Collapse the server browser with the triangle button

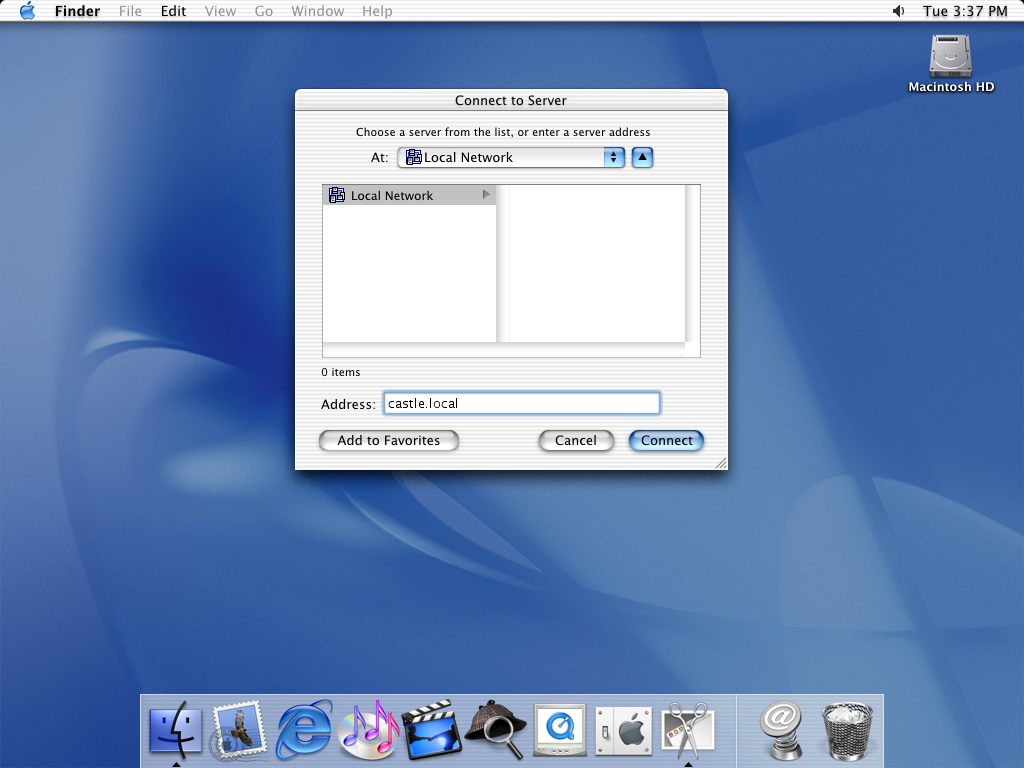tap(642, 157)
